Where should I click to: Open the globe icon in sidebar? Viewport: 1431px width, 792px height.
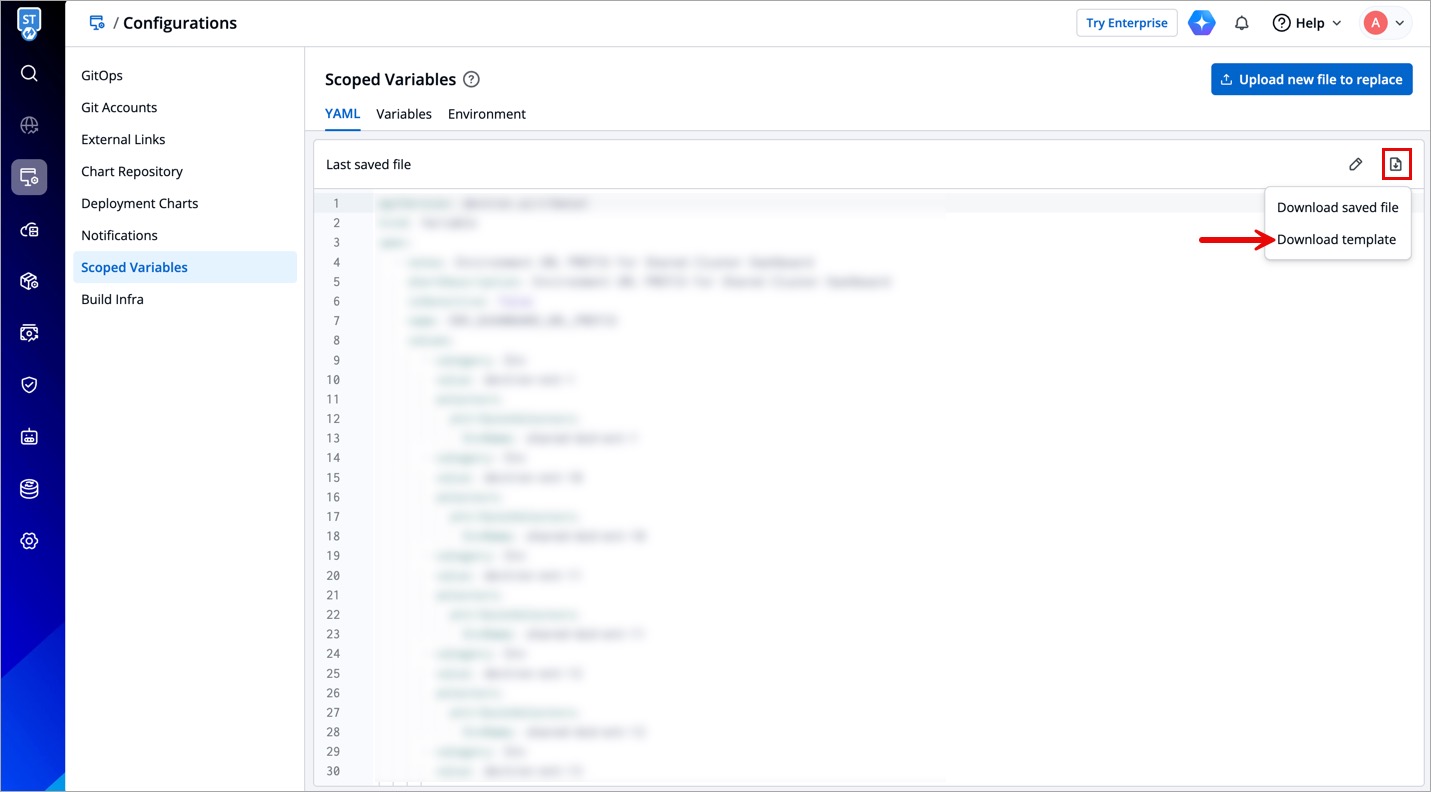pyautogui.click(x=29, y=125)
